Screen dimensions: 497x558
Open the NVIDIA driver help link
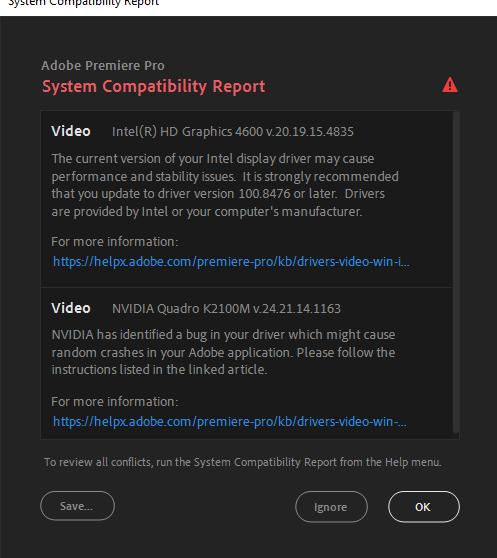(x=229, y=422)
